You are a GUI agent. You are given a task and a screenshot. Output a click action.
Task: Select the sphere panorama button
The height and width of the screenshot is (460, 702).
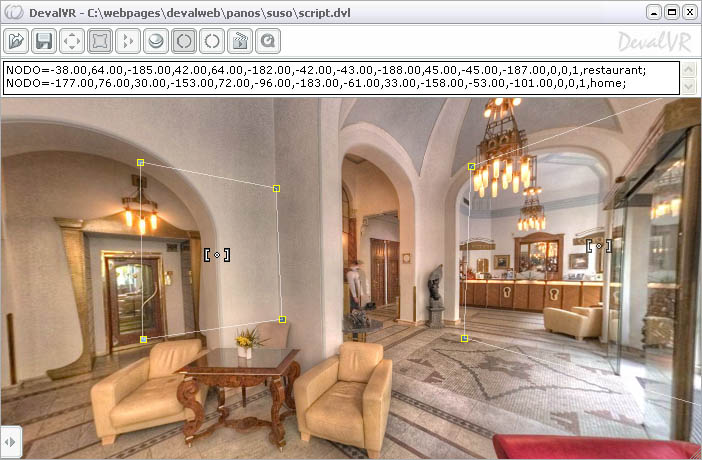coord(156,41)
